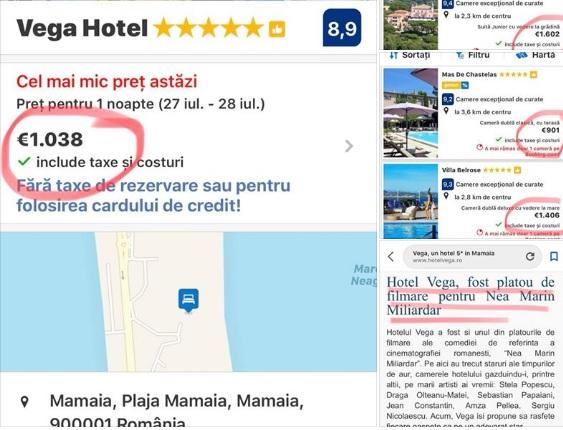
Task: Click the thumbs-up icon beside Vega Hotel stars
Action: click(x=277, y=29)
